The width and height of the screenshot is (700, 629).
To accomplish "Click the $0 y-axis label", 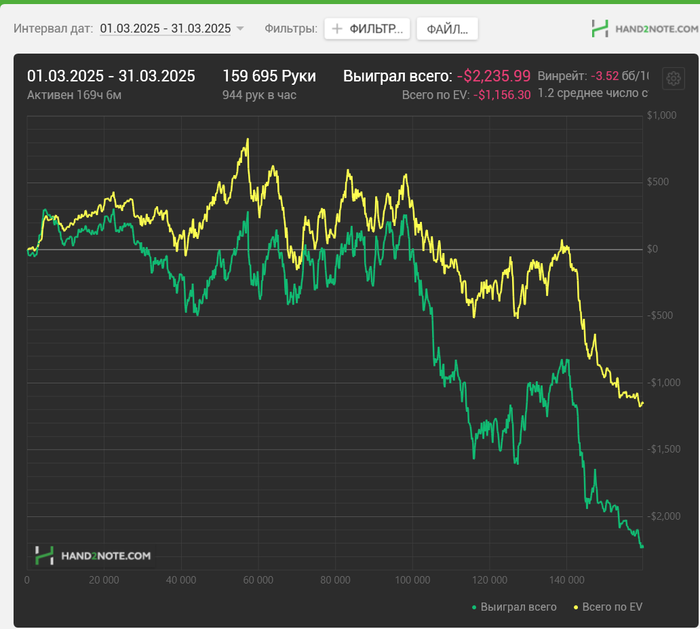I will (x=653, y=249).
